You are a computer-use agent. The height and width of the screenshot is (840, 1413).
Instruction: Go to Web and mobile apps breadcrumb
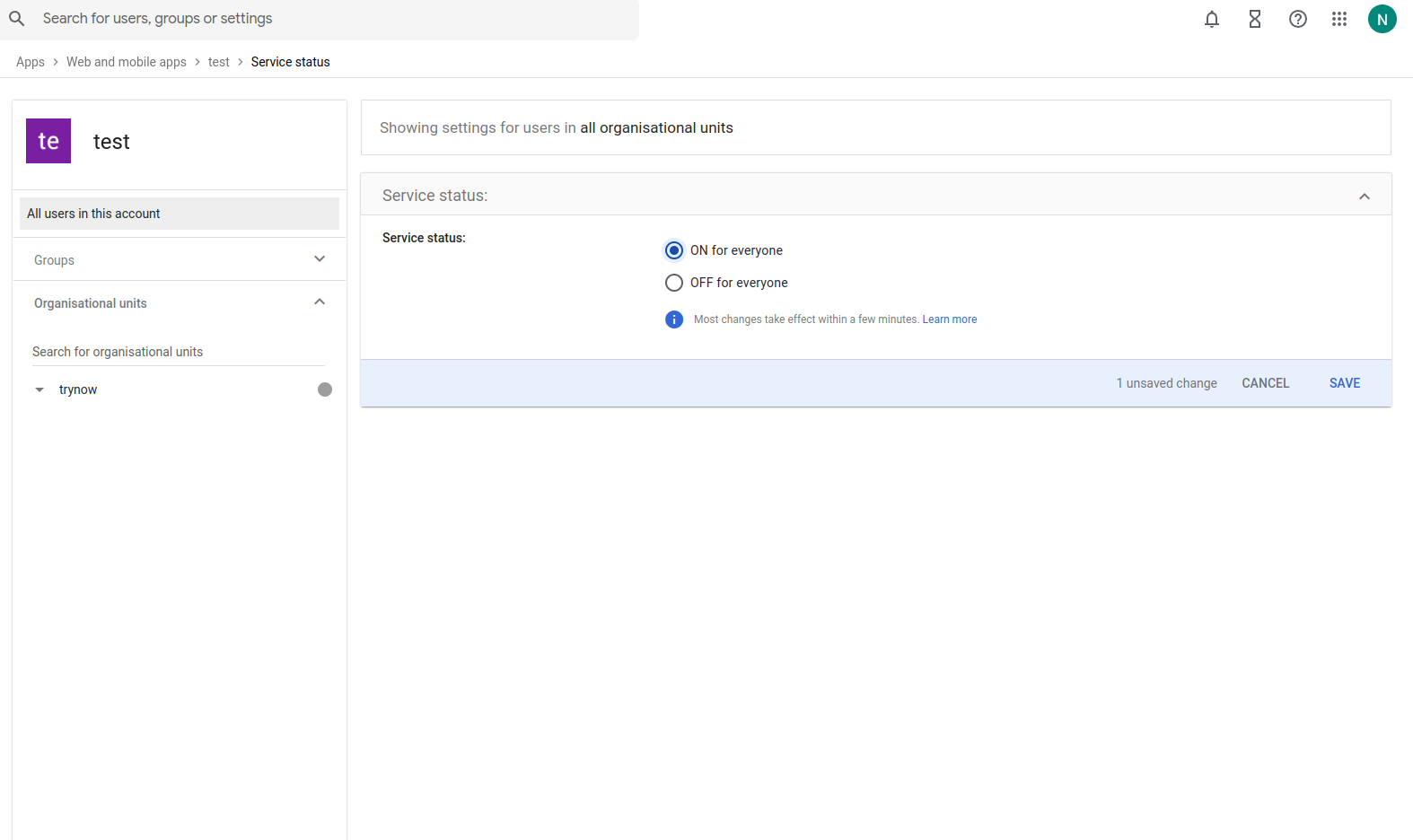click(127, 62)
